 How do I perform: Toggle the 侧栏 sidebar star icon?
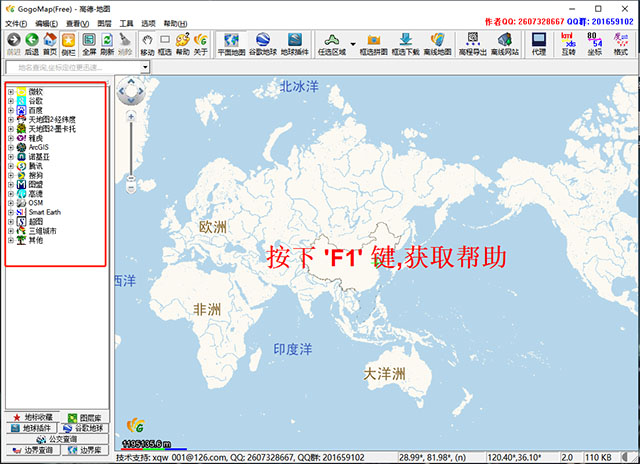[68, 40]
